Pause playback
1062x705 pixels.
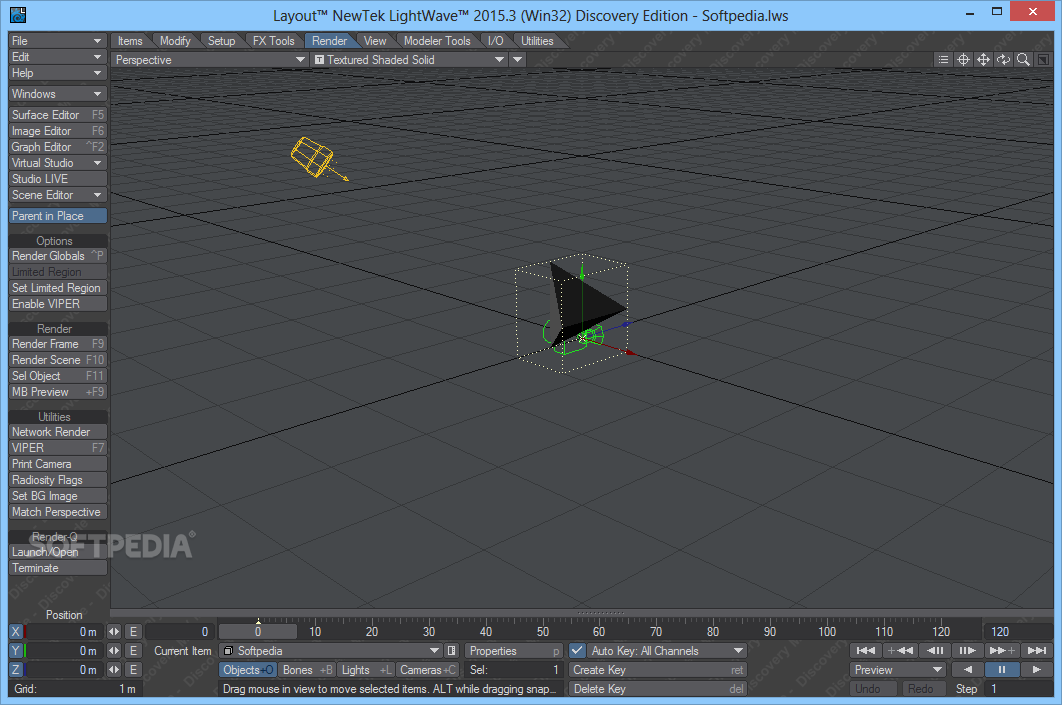click(x=1002, y=669)
